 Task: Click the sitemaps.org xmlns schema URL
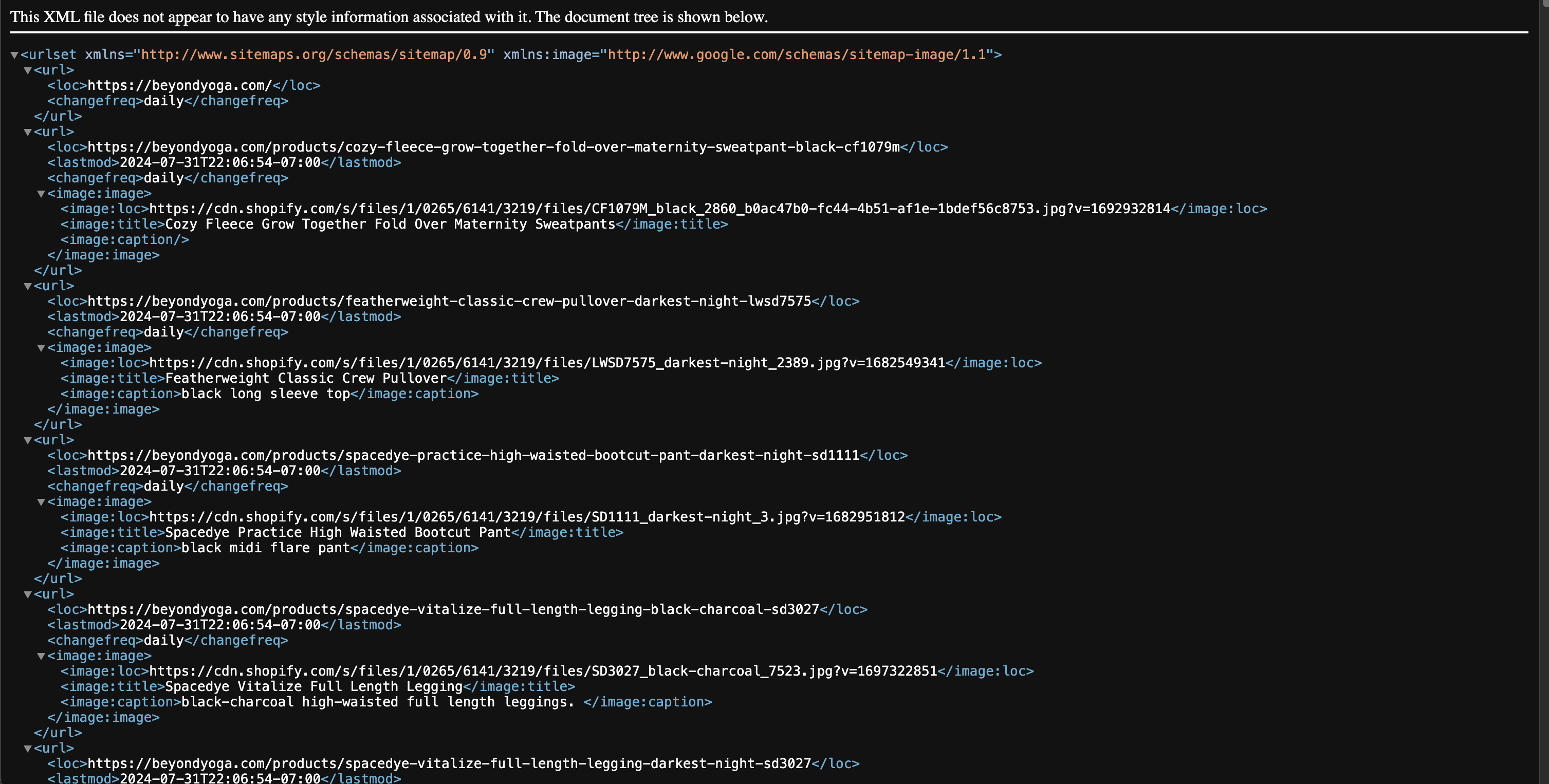coord(314,54)
